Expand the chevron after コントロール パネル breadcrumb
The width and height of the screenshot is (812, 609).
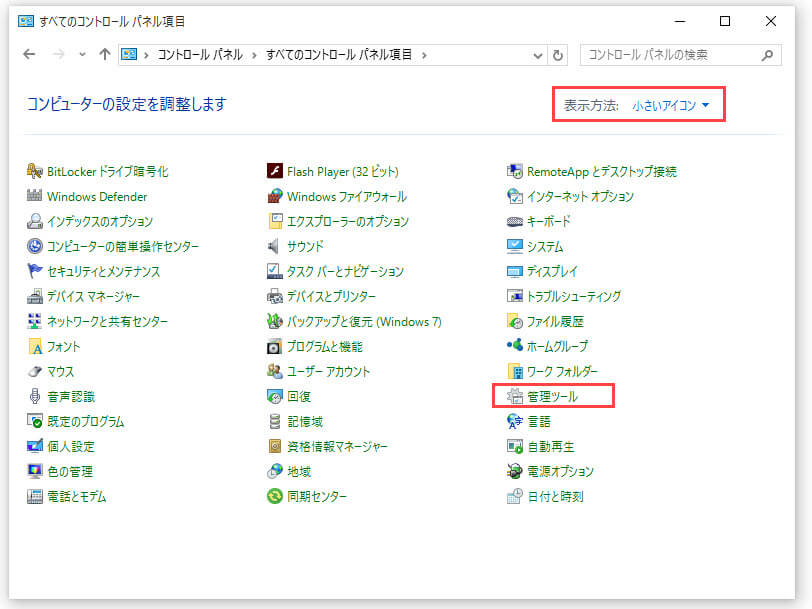point(254,55)
